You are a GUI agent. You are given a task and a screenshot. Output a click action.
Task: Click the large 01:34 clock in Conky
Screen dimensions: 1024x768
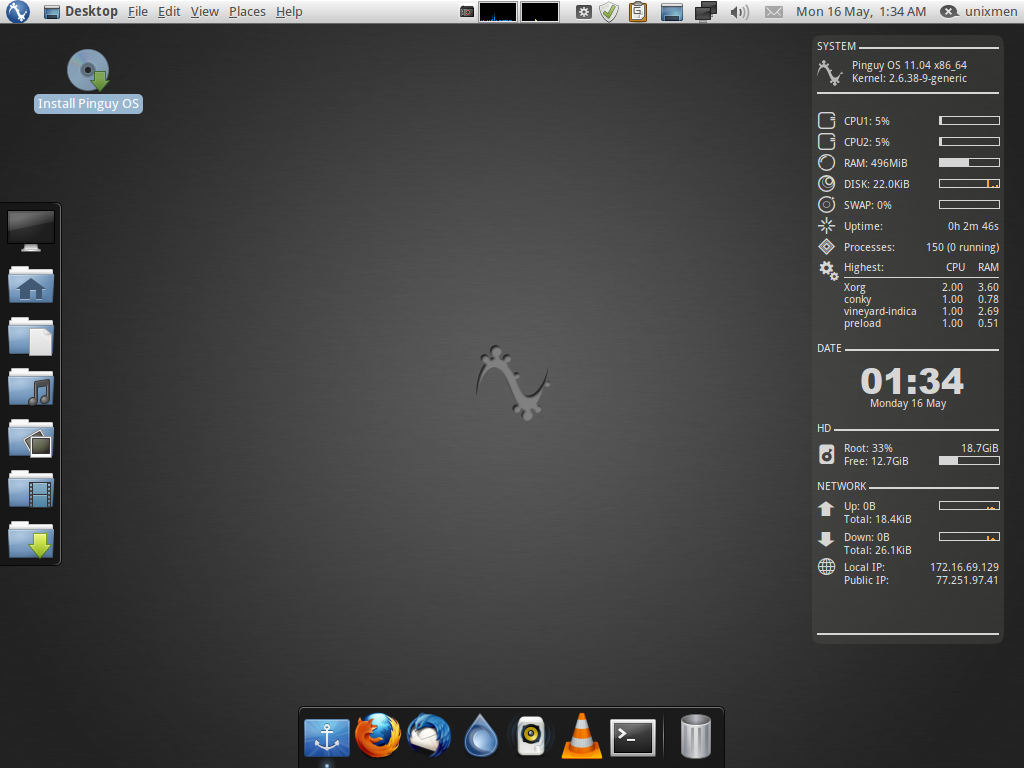912,381
